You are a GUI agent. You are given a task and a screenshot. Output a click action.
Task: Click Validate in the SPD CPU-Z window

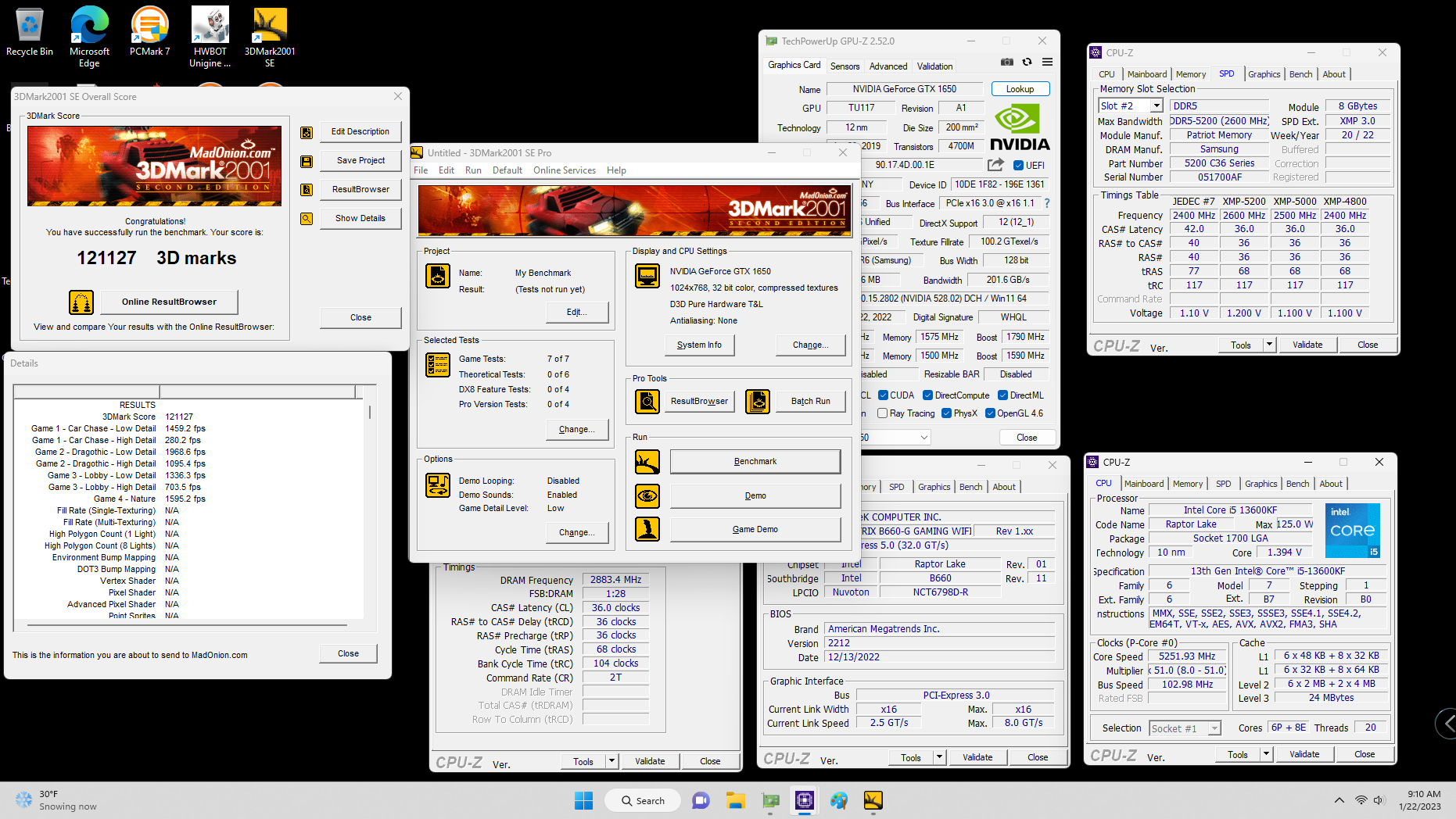tap(1307, 345)
